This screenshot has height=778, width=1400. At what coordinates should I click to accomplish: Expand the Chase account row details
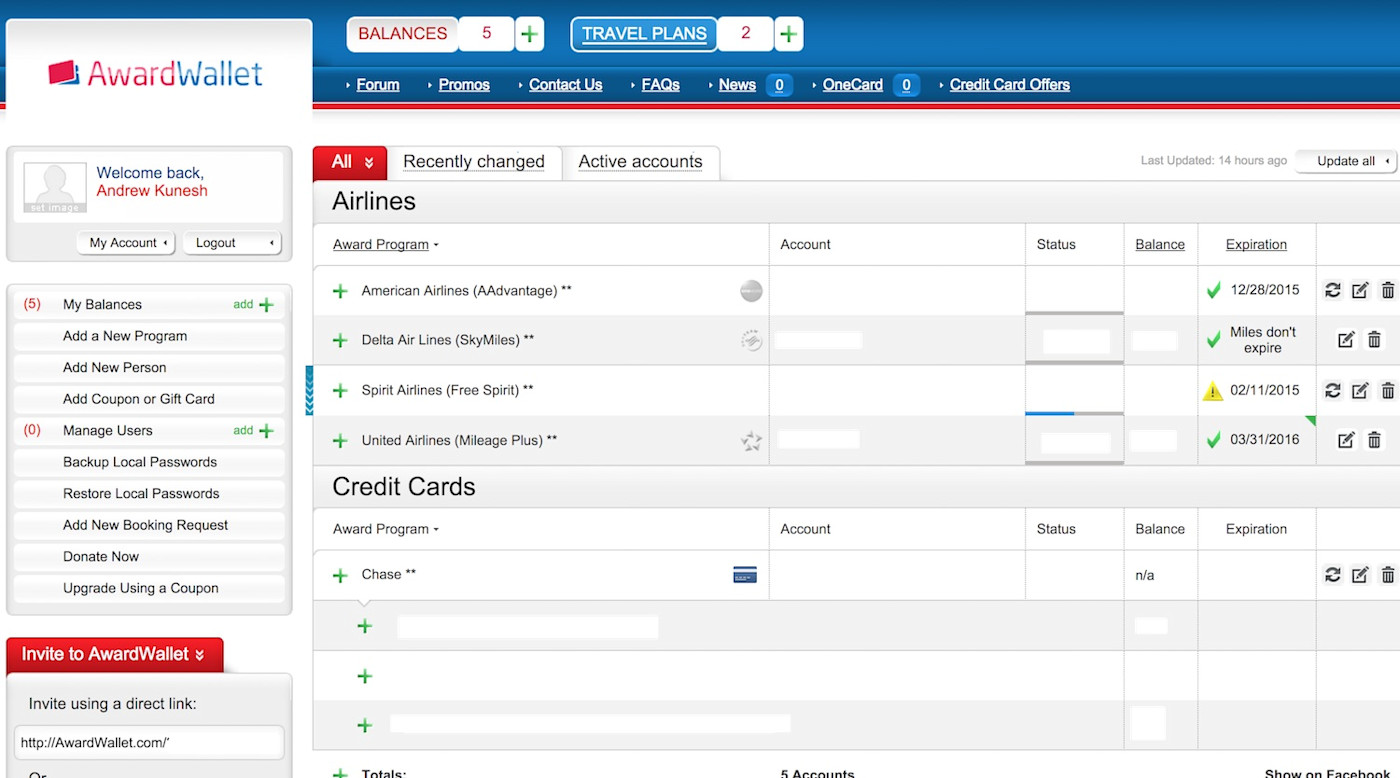(x=340, y=575)
